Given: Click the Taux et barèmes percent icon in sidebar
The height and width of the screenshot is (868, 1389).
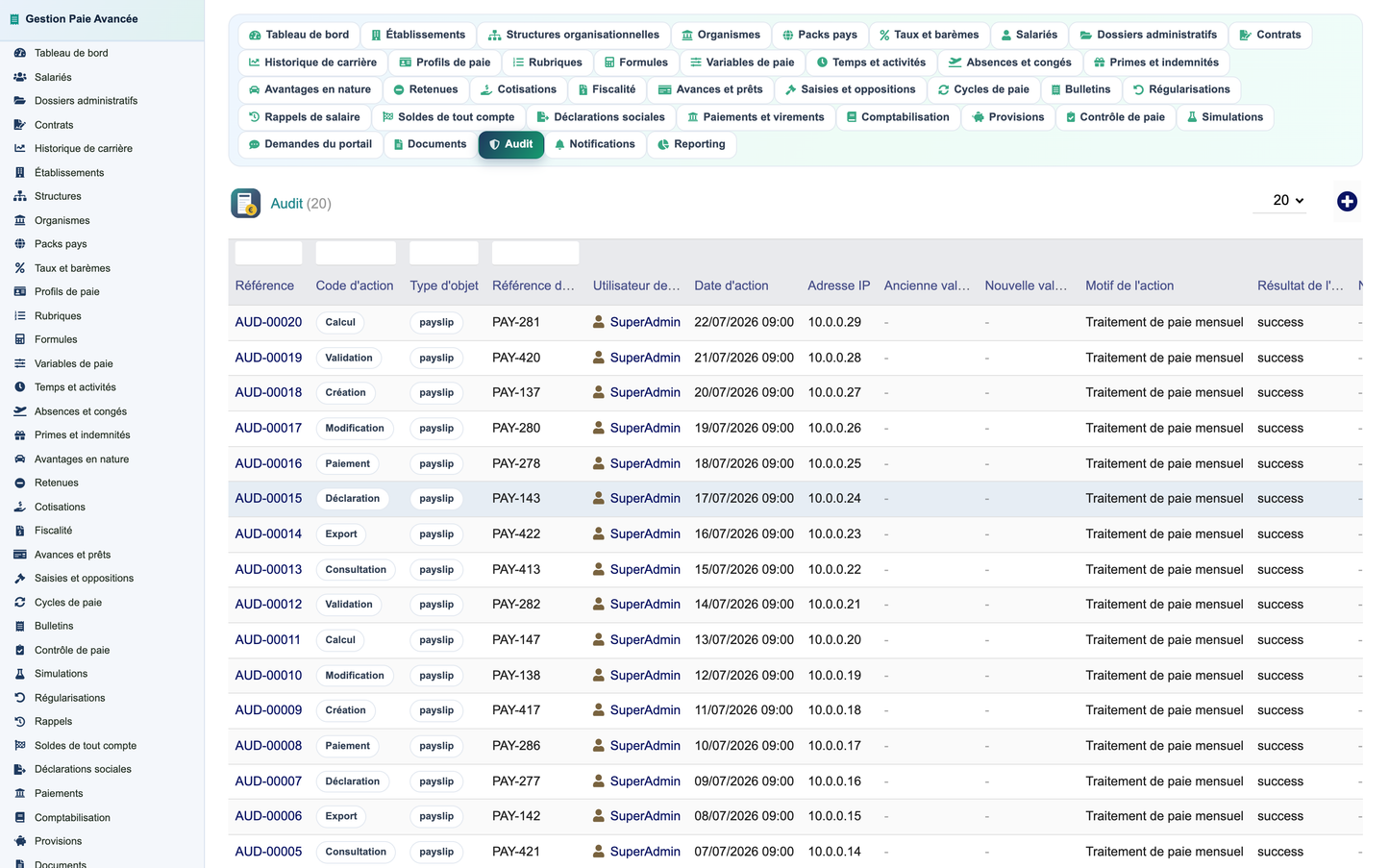Looking at the screenshot, I should pos(20,268).
